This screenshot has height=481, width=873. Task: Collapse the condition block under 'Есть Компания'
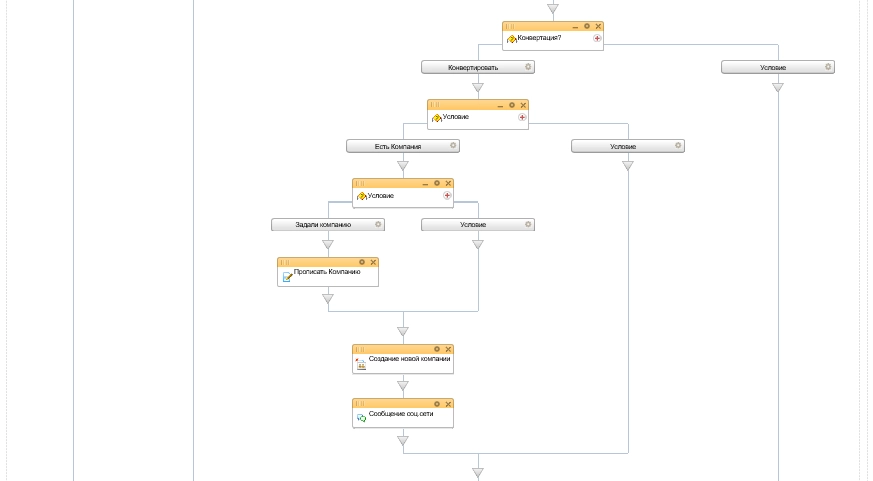pos(425,183)
